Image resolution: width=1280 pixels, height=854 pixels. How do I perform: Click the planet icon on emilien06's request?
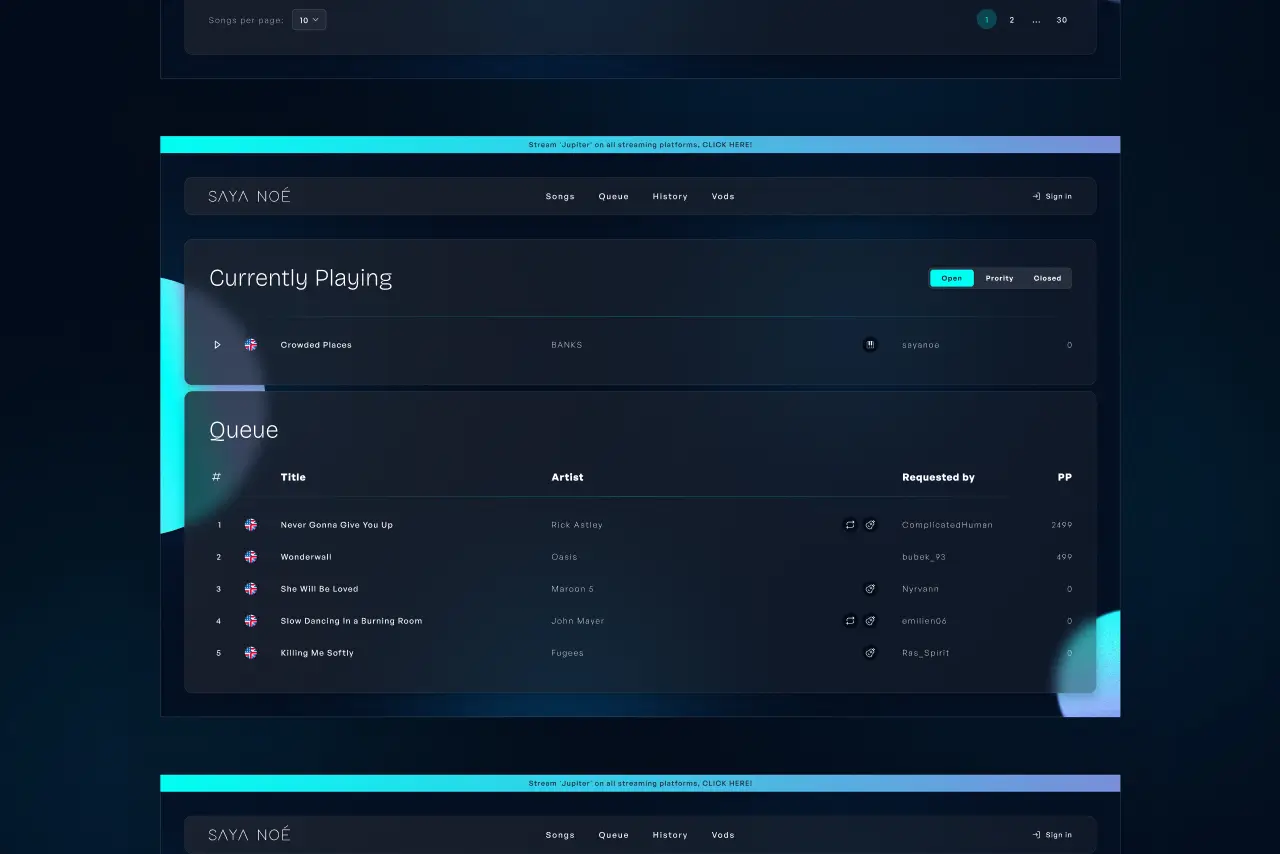[870, 621]
